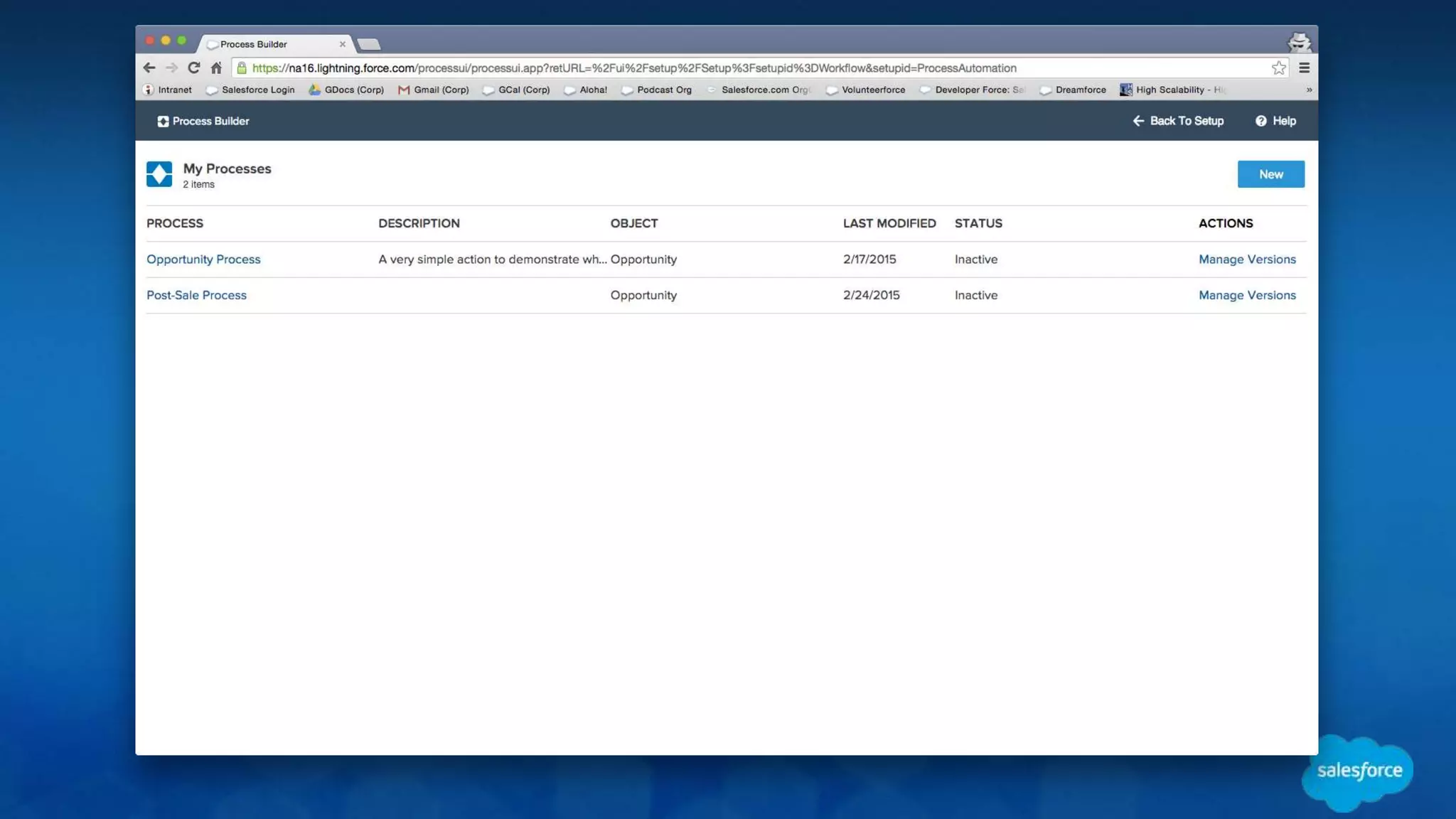Click the My Processes diamond icon
The image size is (1456, 819).
(x=159, y=174)
